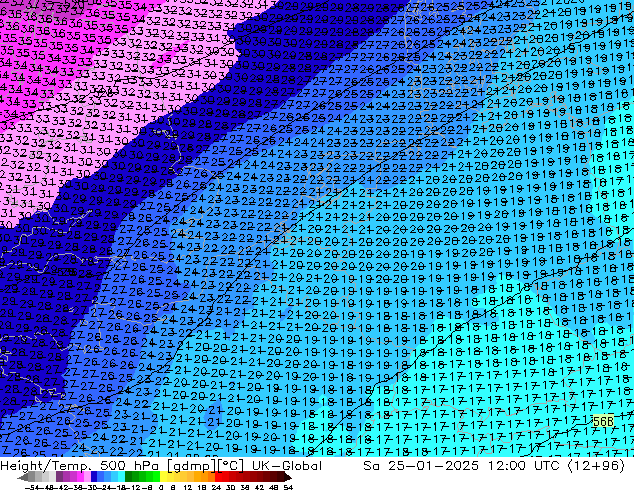Click the '12:00 UTC' time text
This screenshot has width=634, height=490.
pyautogui.click(x=526, y=465)
